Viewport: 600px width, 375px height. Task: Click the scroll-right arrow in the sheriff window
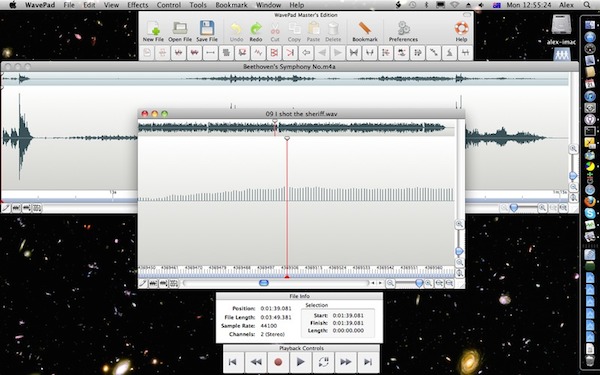[380, 283]
